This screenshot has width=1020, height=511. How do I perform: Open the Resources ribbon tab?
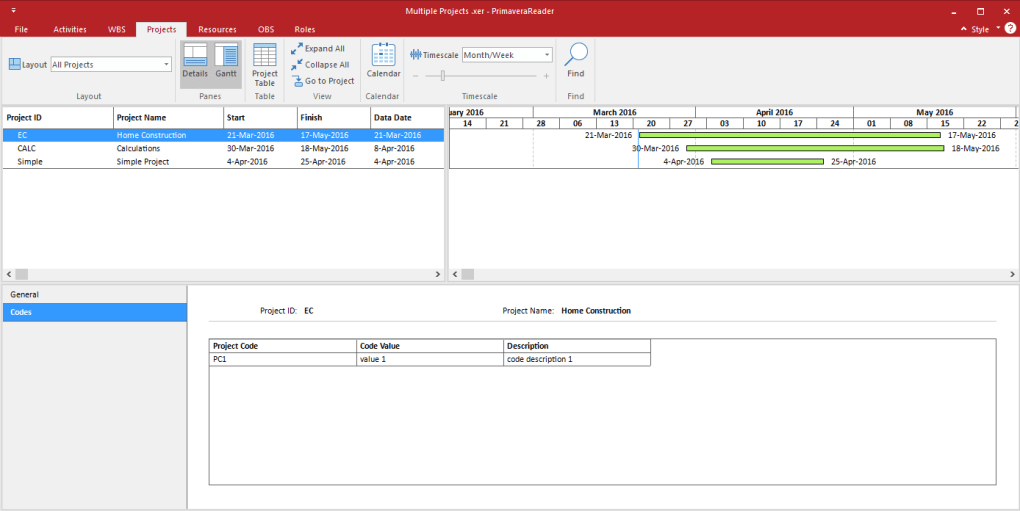[217, 29]
